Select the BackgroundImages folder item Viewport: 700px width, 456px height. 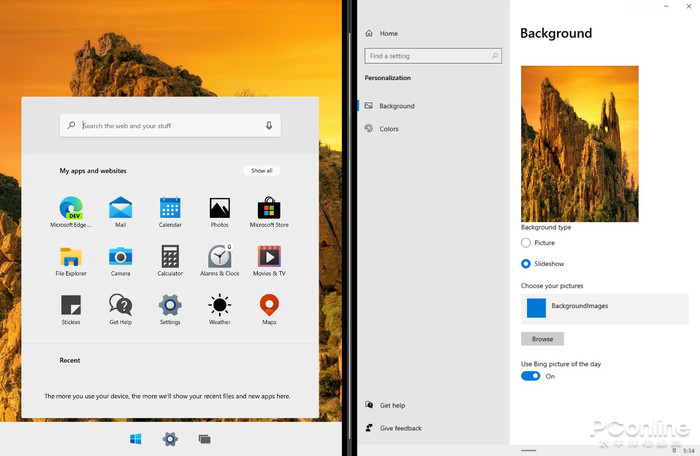tap(604, 308)
